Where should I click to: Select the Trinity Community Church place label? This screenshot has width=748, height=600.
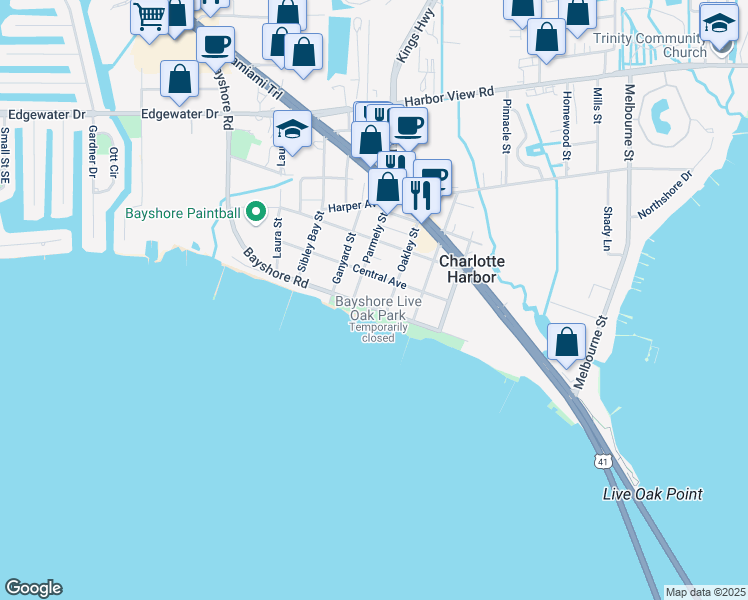649,45
